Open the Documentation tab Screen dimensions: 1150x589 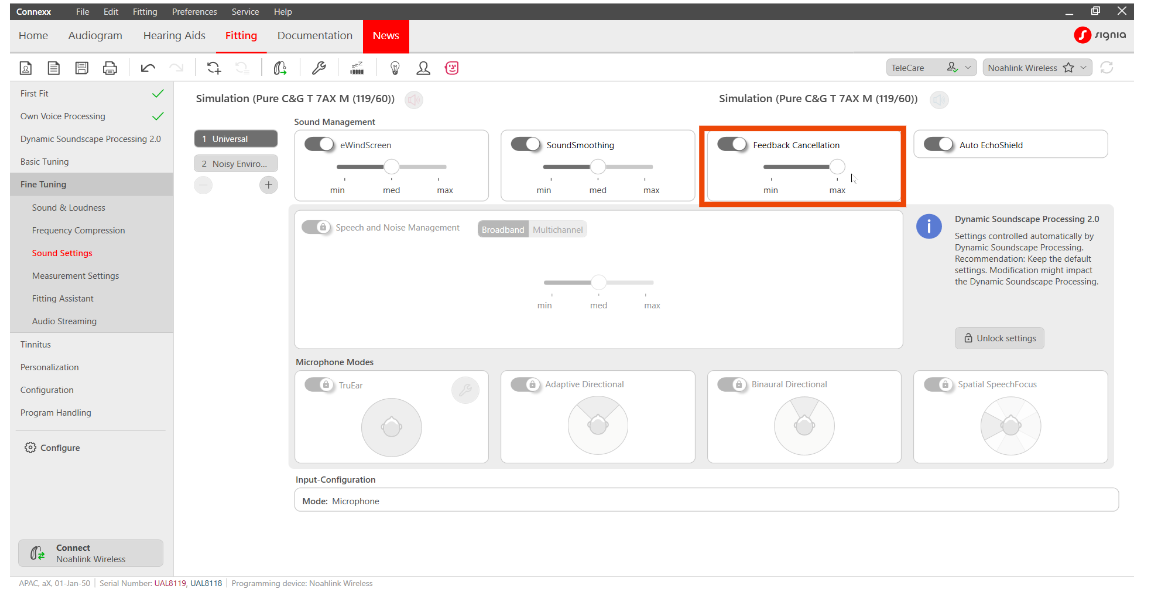pos(315,35)
